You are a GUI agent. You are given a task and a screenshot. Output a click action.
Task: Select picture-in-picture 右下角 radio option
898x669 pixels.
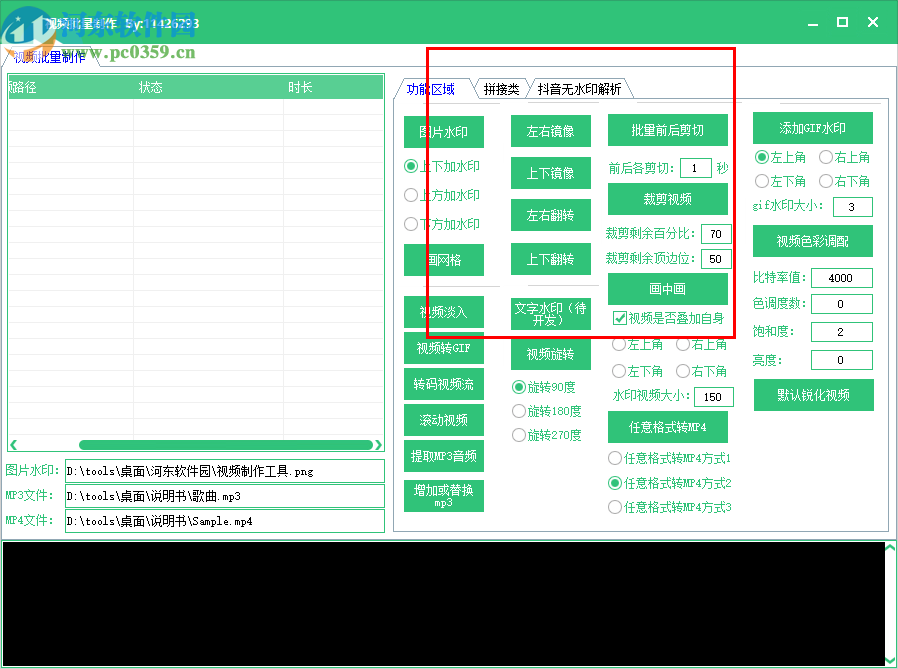tap(702, 371)
